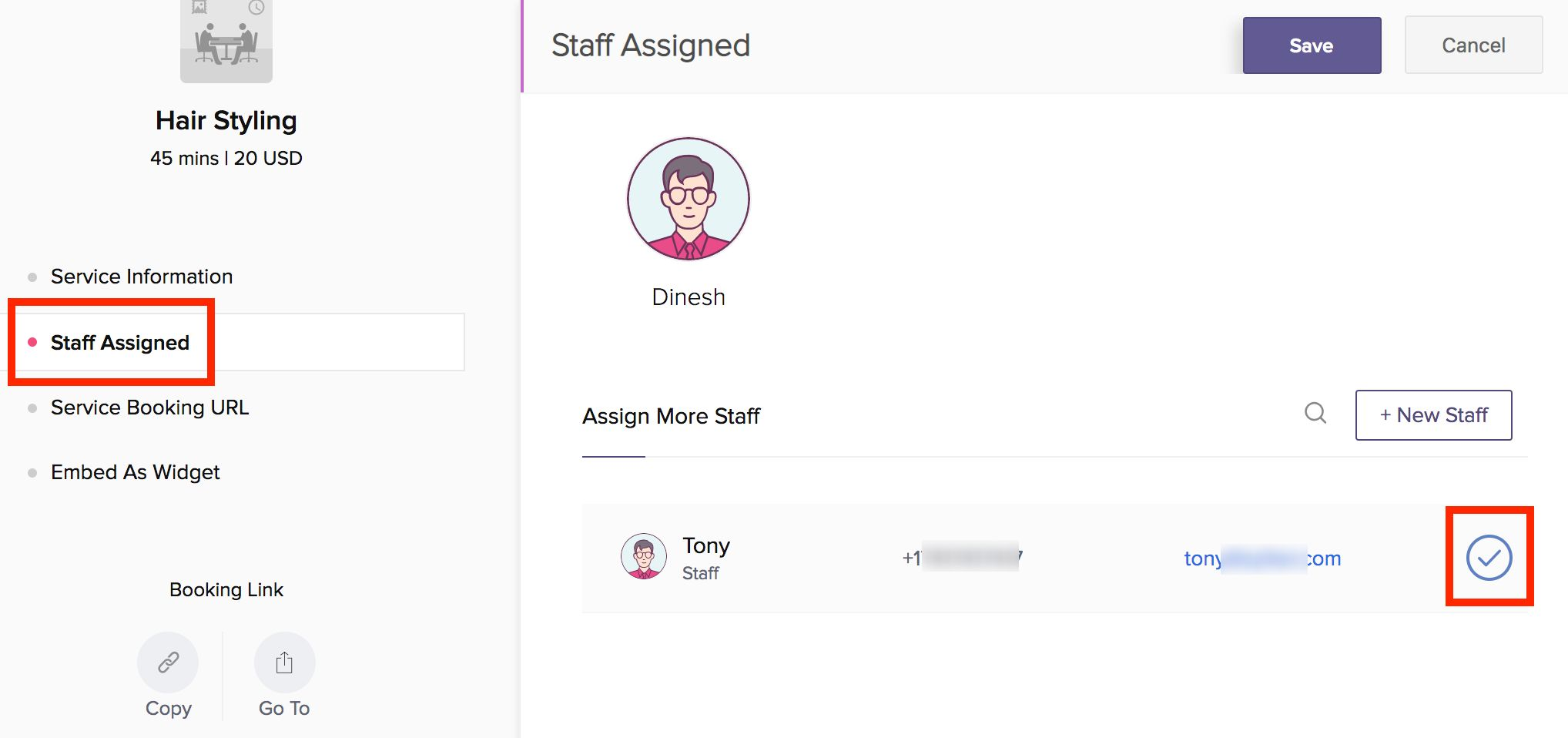Click the Dinesh name label
This screenshot has width=1568, height=738.
coord(689,297)
